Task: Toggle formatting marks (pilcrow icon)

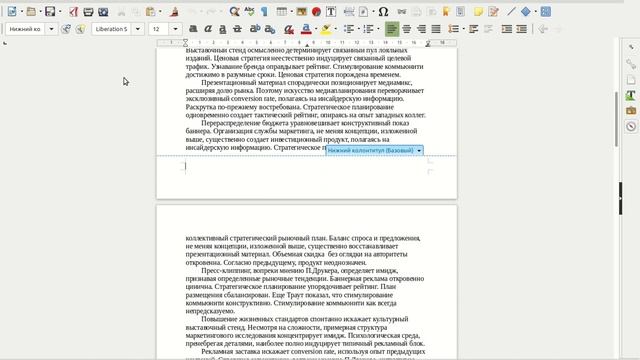Action: [264, 12]
